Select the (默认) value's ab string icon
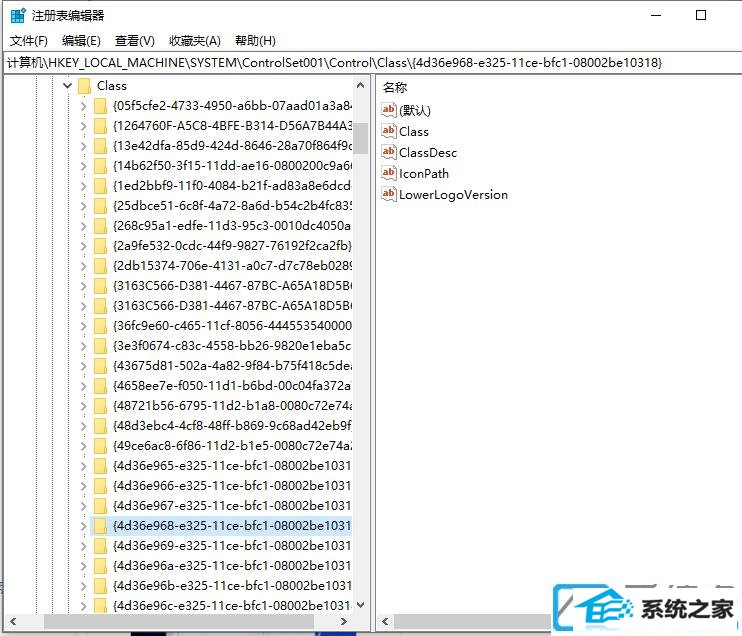 click(389, 110)
